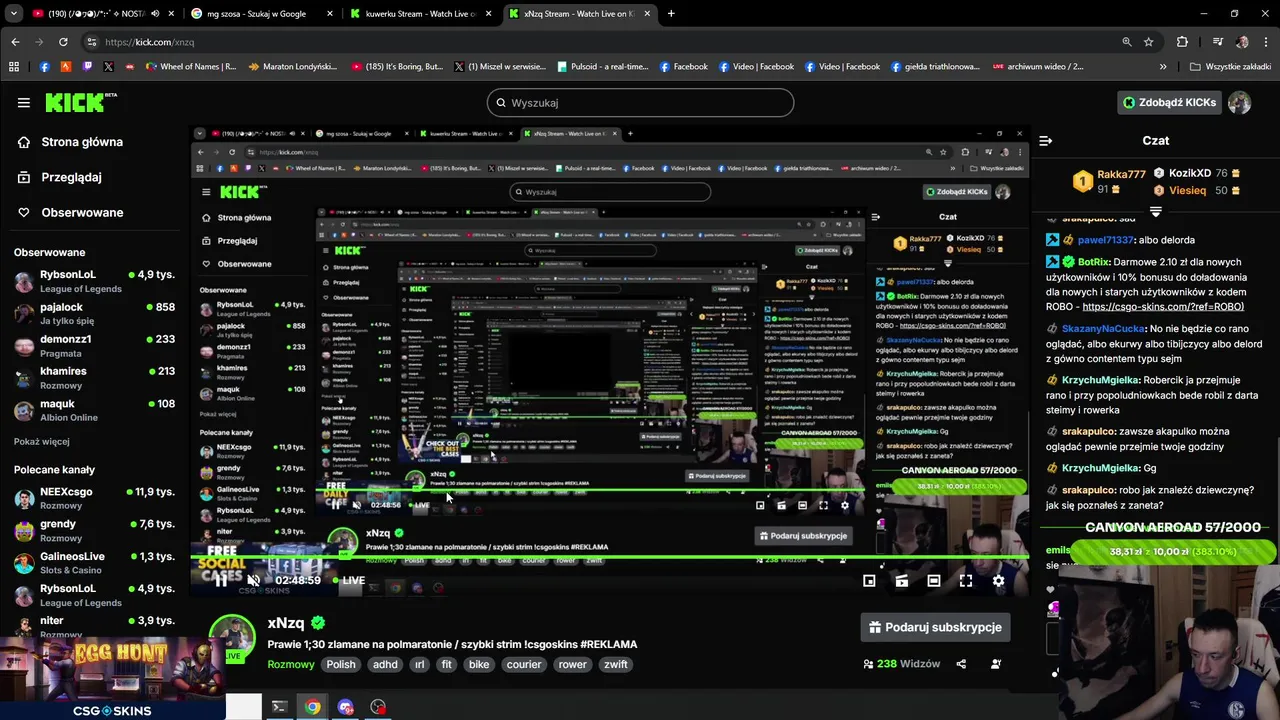Open GalineosLive recommended channel

pyautogui.click(x=95, y=562)
